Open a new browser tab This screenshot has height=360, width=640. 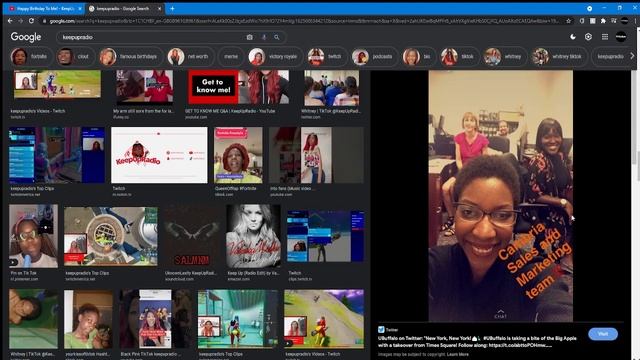tap(172, 8)
